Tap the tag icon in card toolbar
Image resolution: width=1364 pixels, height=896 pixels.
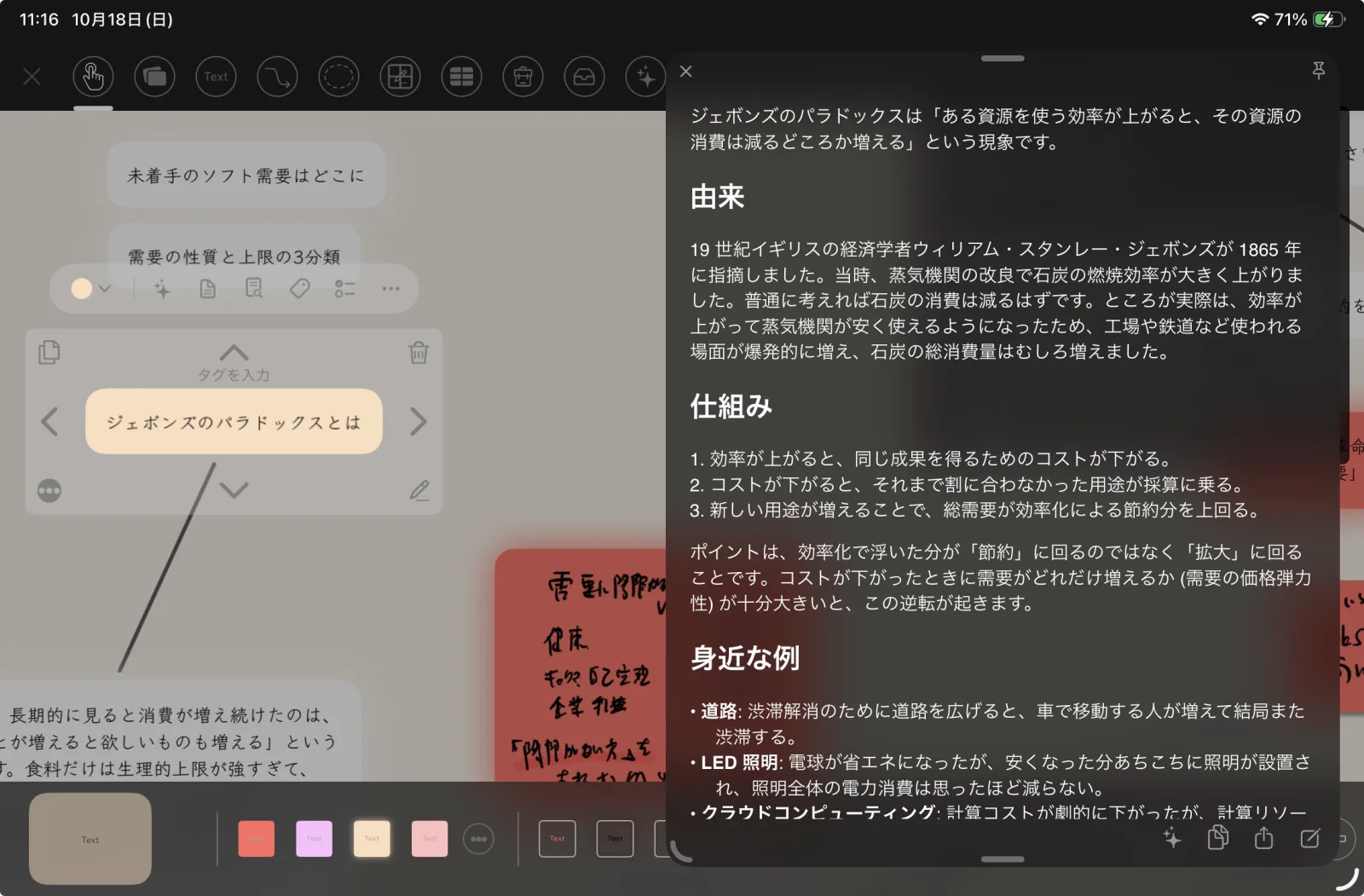(x=299, y=289)
